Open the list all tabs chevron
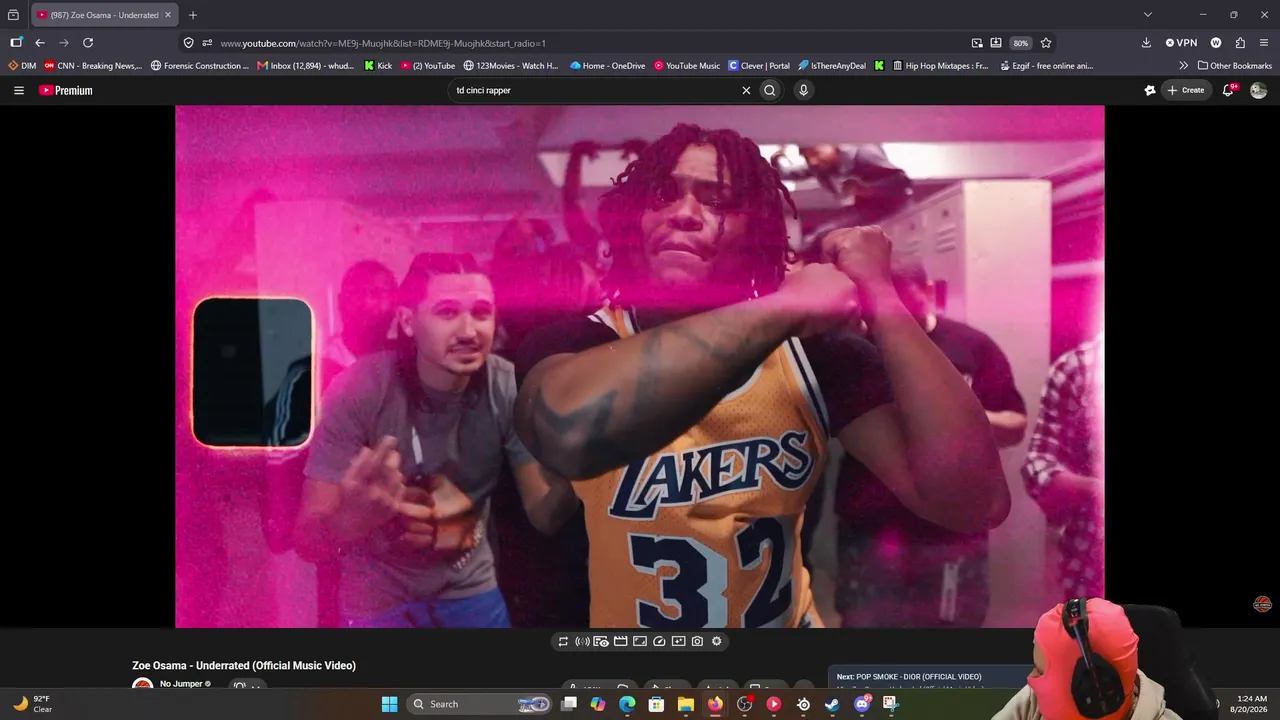 tap(1148, 15)
